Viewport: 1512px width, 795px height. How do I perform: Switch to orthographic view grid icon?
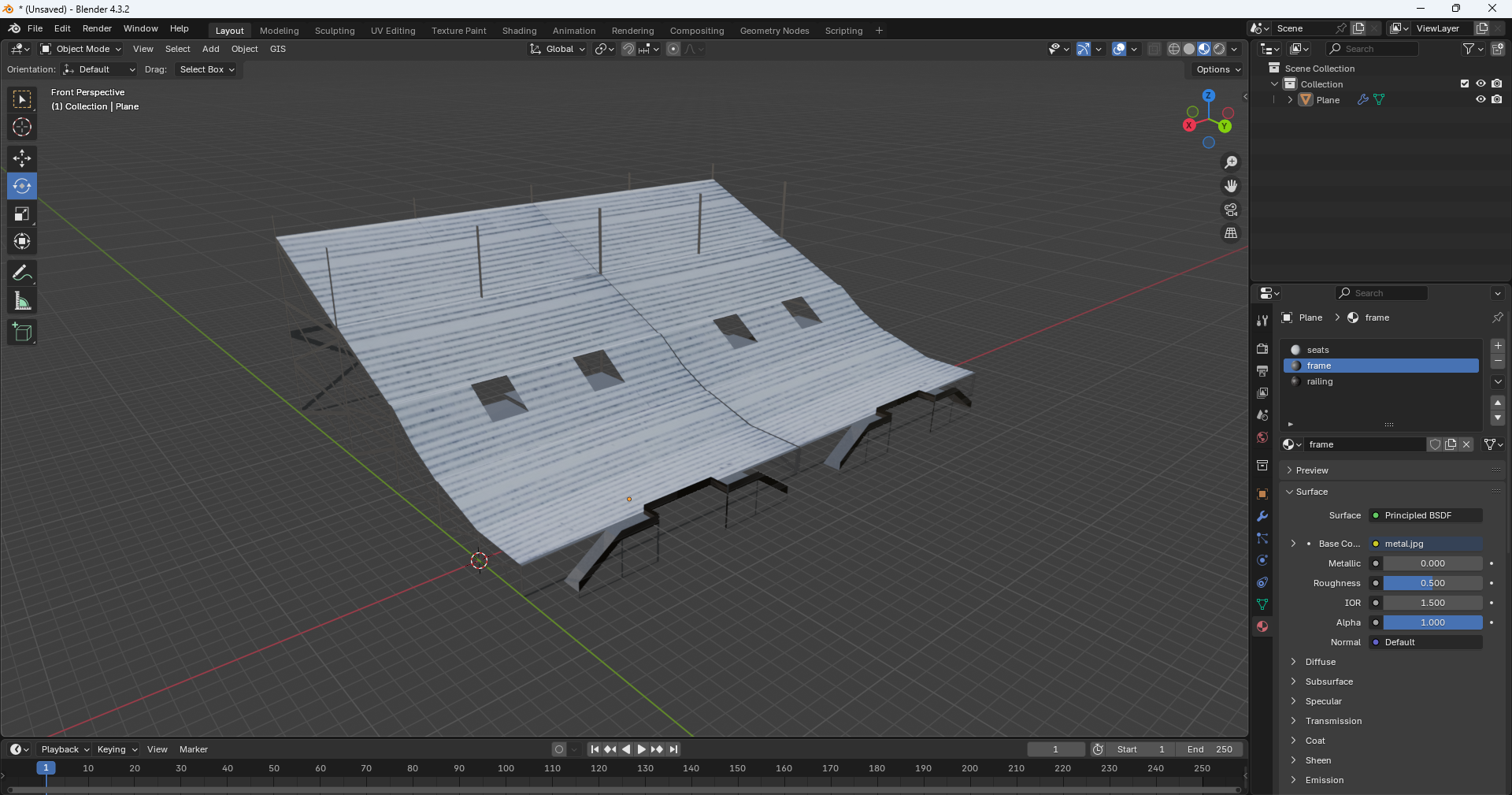tap(1230, 233)
